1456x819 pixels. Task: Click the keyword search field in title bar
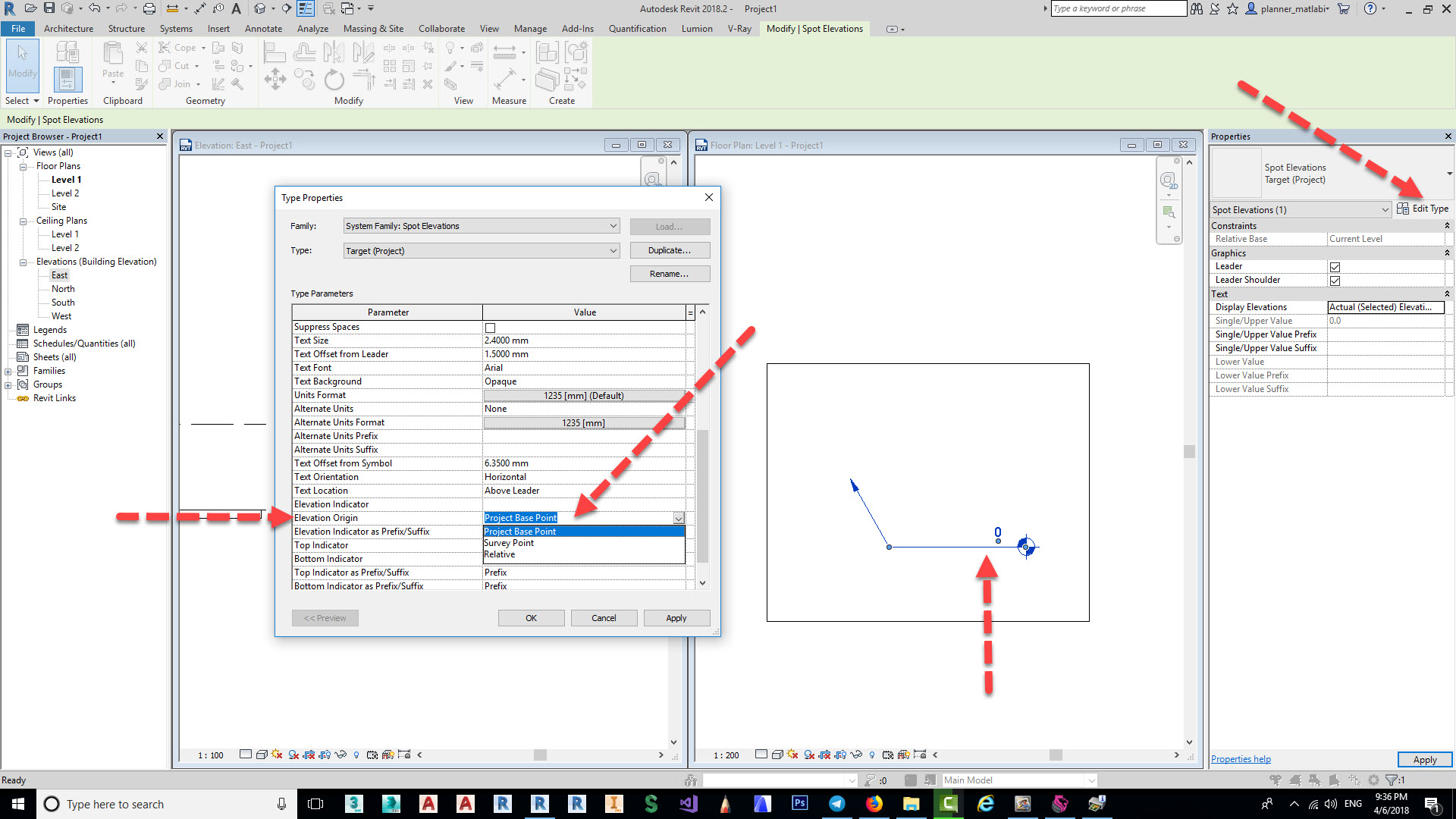point(1119,8)
